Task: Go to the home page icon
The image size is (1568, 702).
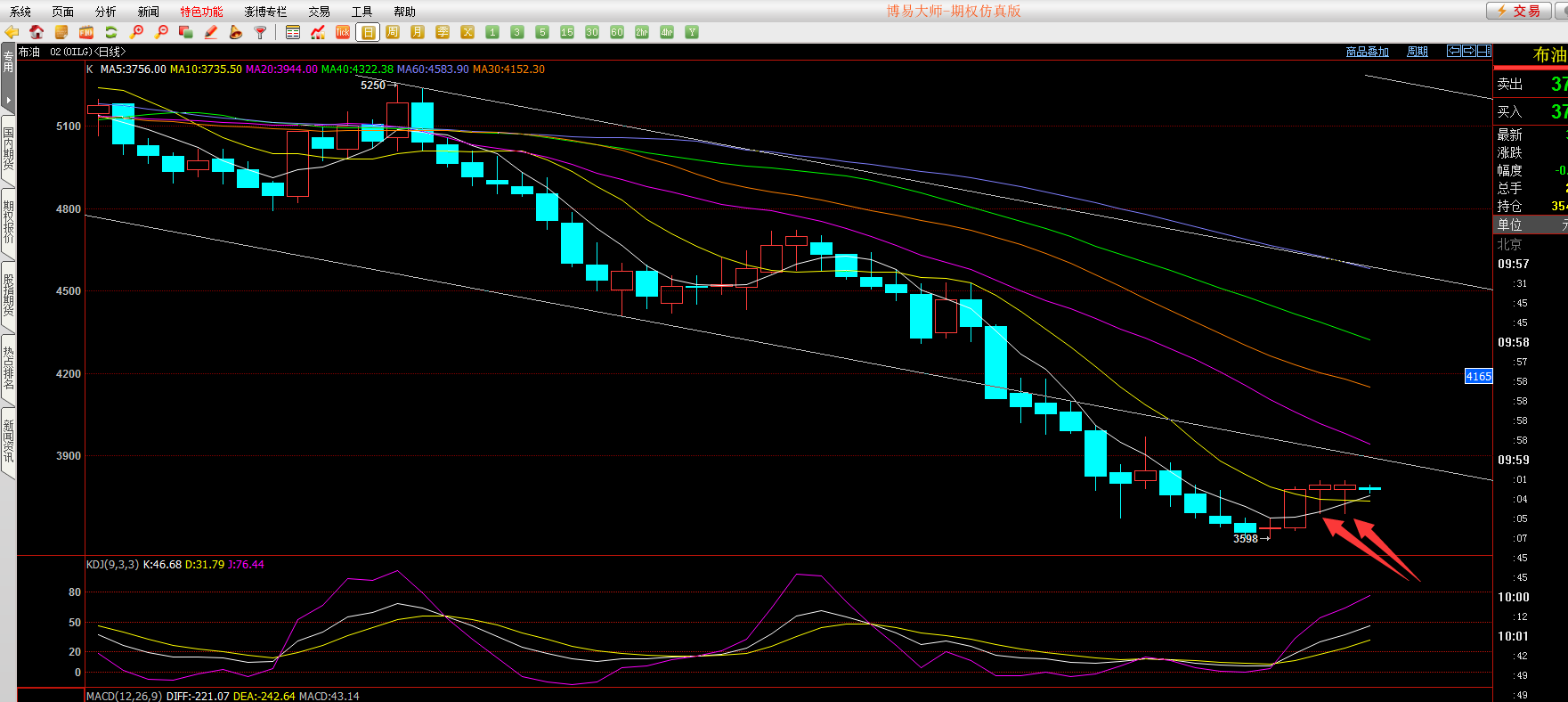Action: tap(37, 32)
